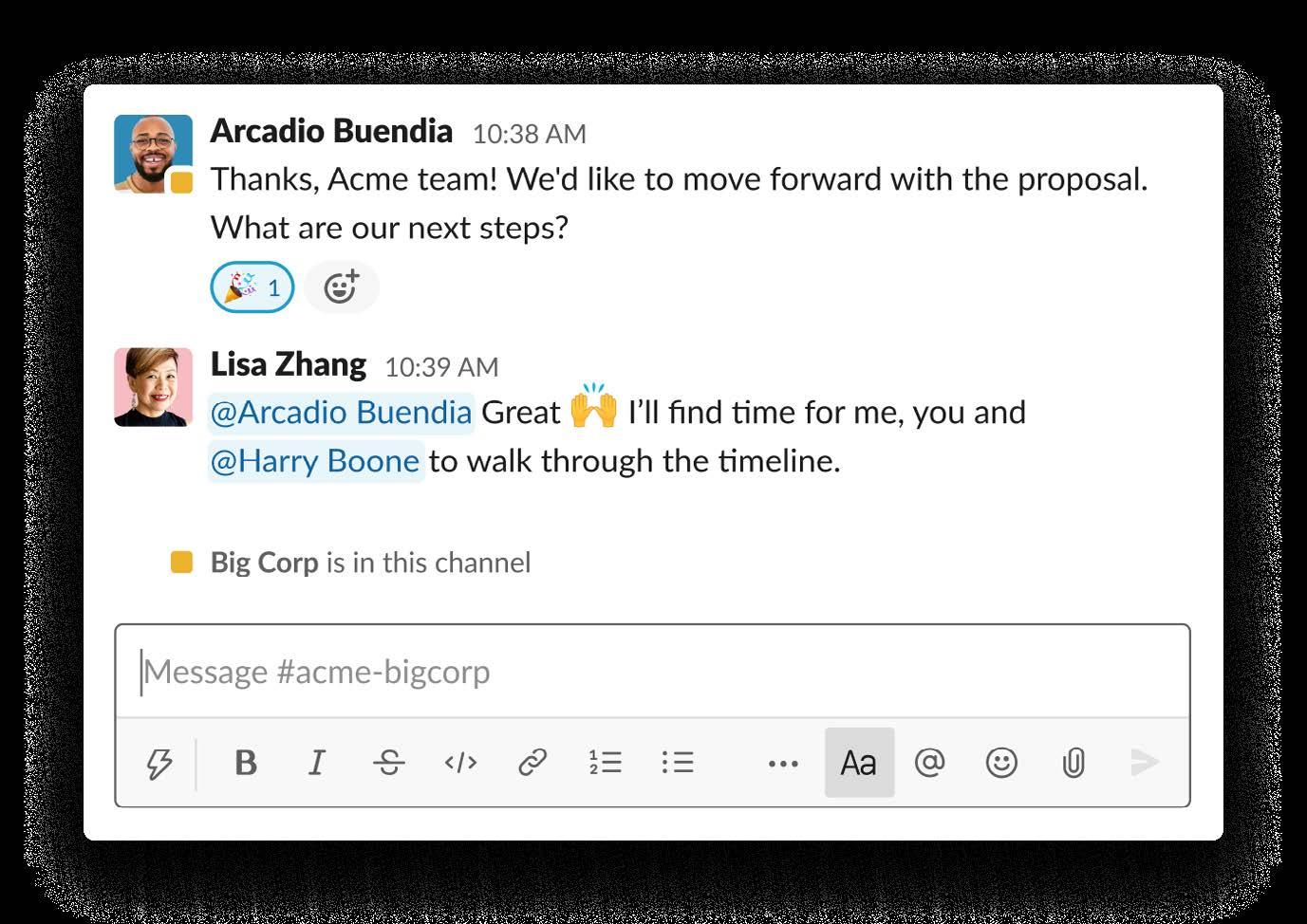
Task: Click the Message #acme-bigcorp input field
Action: pyautogui.click(x=651, y=672)
